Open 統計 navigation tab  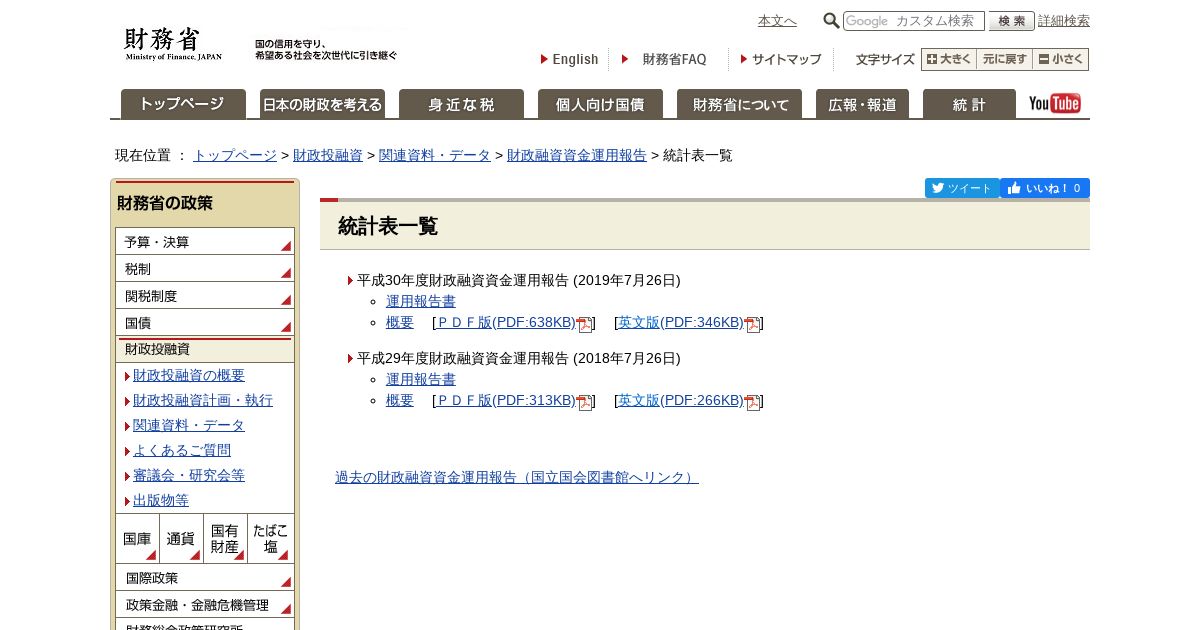969,104
